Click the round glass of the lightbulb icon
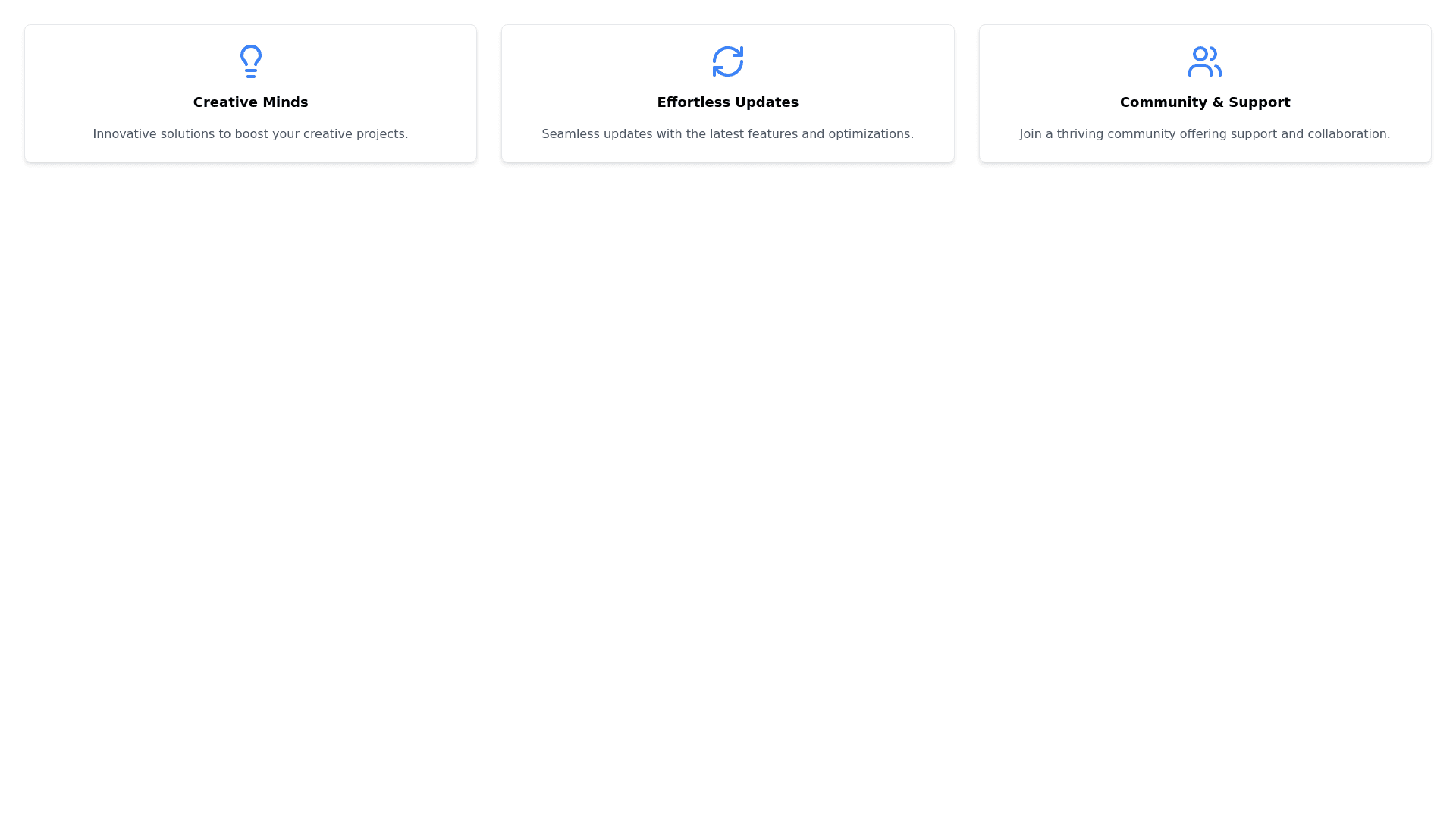The image size is (1456, 819). [x=250, y=55]
